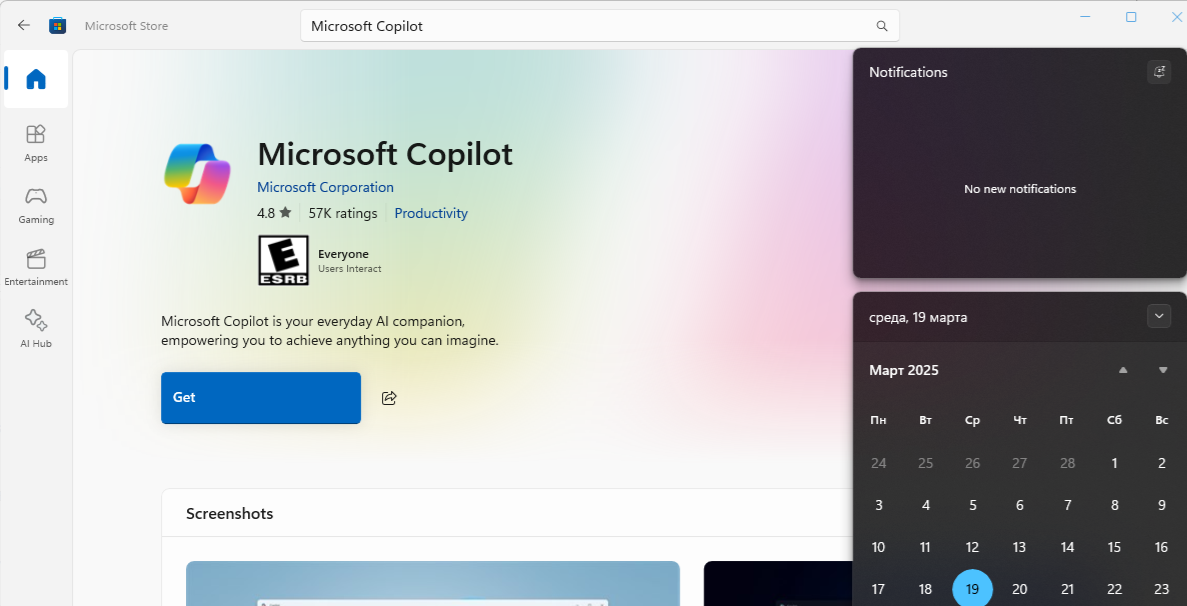Image resolution: width=1187 pixels, height=606 pixels.
Task: Collapse the calendar with the chevron button
Action: tap(1158, 316)
